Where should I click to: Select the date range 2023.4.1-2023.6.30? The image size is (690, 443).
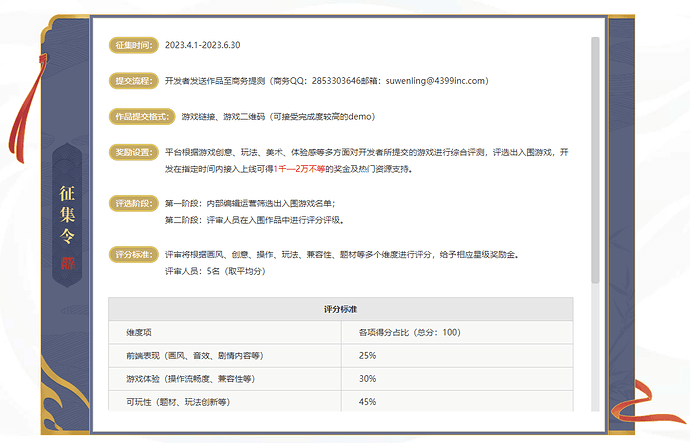(x=202, y=45)
